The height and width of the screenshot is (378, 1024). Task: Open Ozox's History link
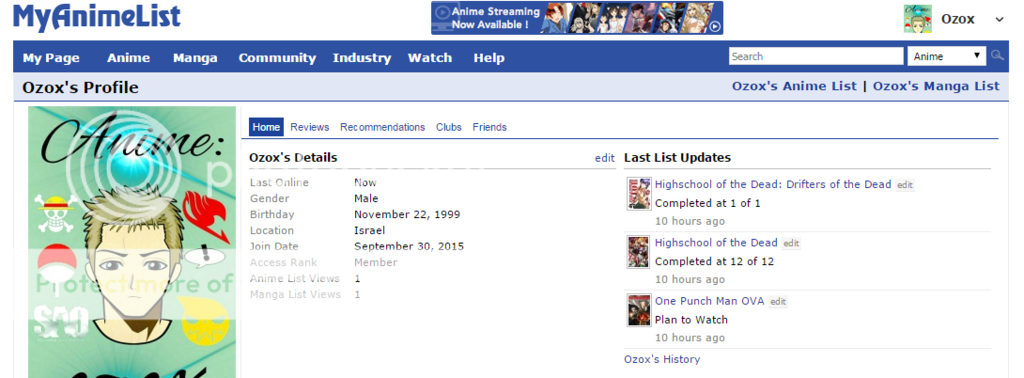[x=662, y=359]
